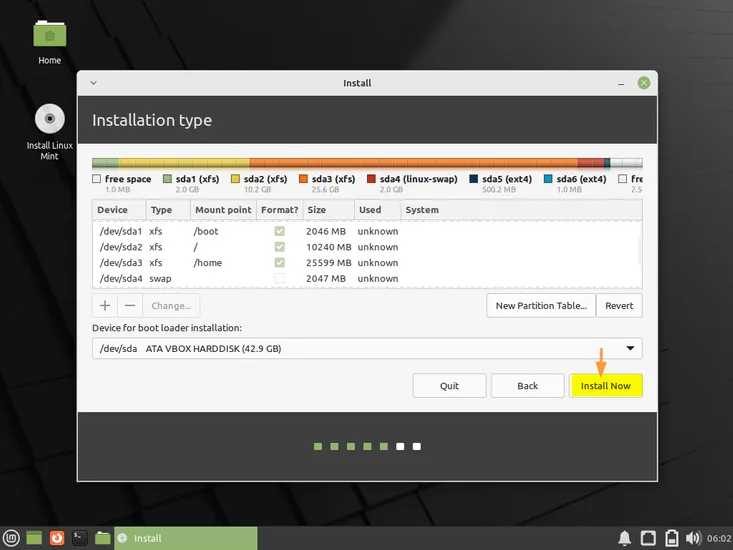
Task: Launch Firefox from the taskbar
Action: [x=57, y=538]
